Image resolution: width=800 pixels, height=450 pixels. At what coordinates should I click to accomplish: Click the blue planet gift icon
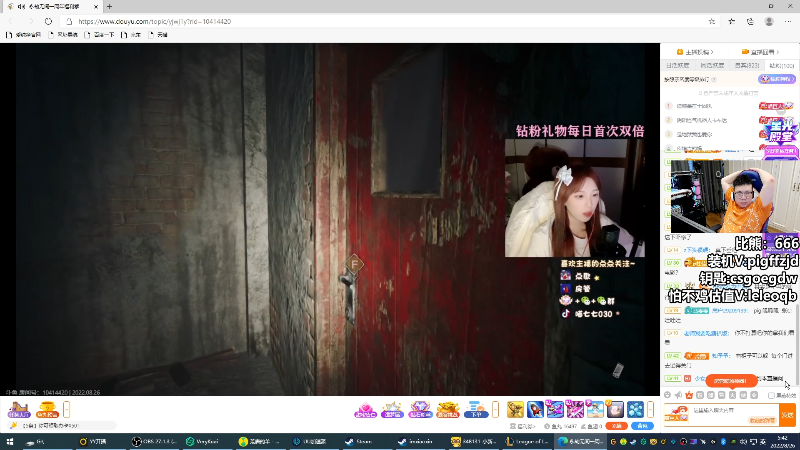[x=476, y=409]
